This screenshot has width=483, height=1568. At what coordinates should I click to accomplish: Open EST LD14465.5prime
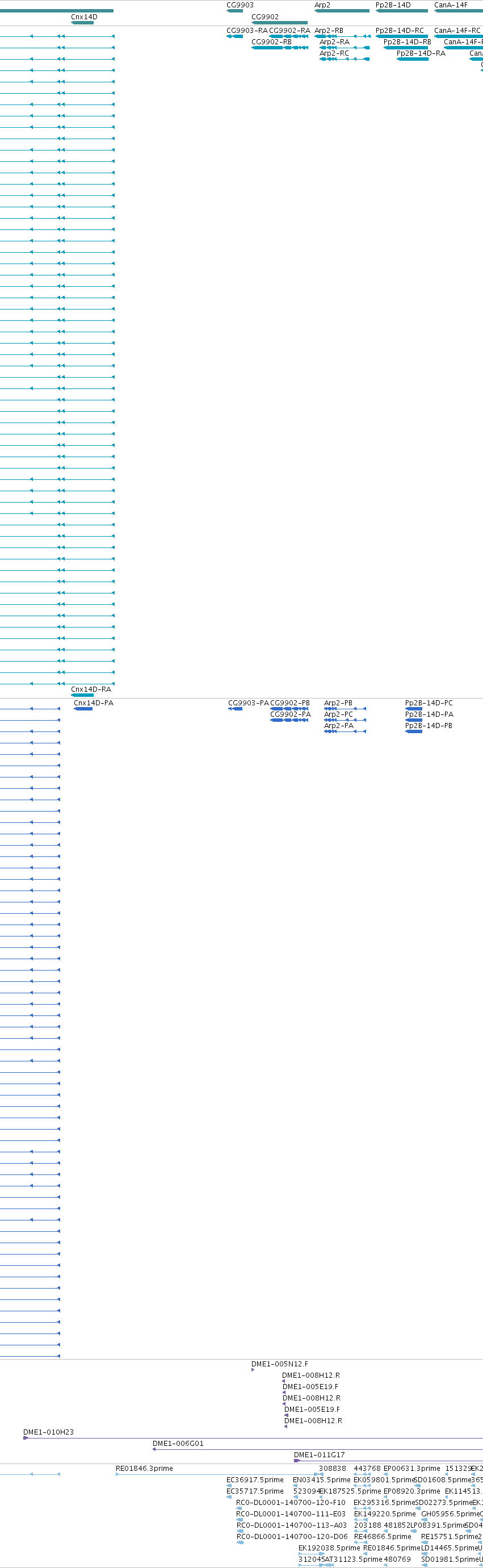tap(450, 1549)
